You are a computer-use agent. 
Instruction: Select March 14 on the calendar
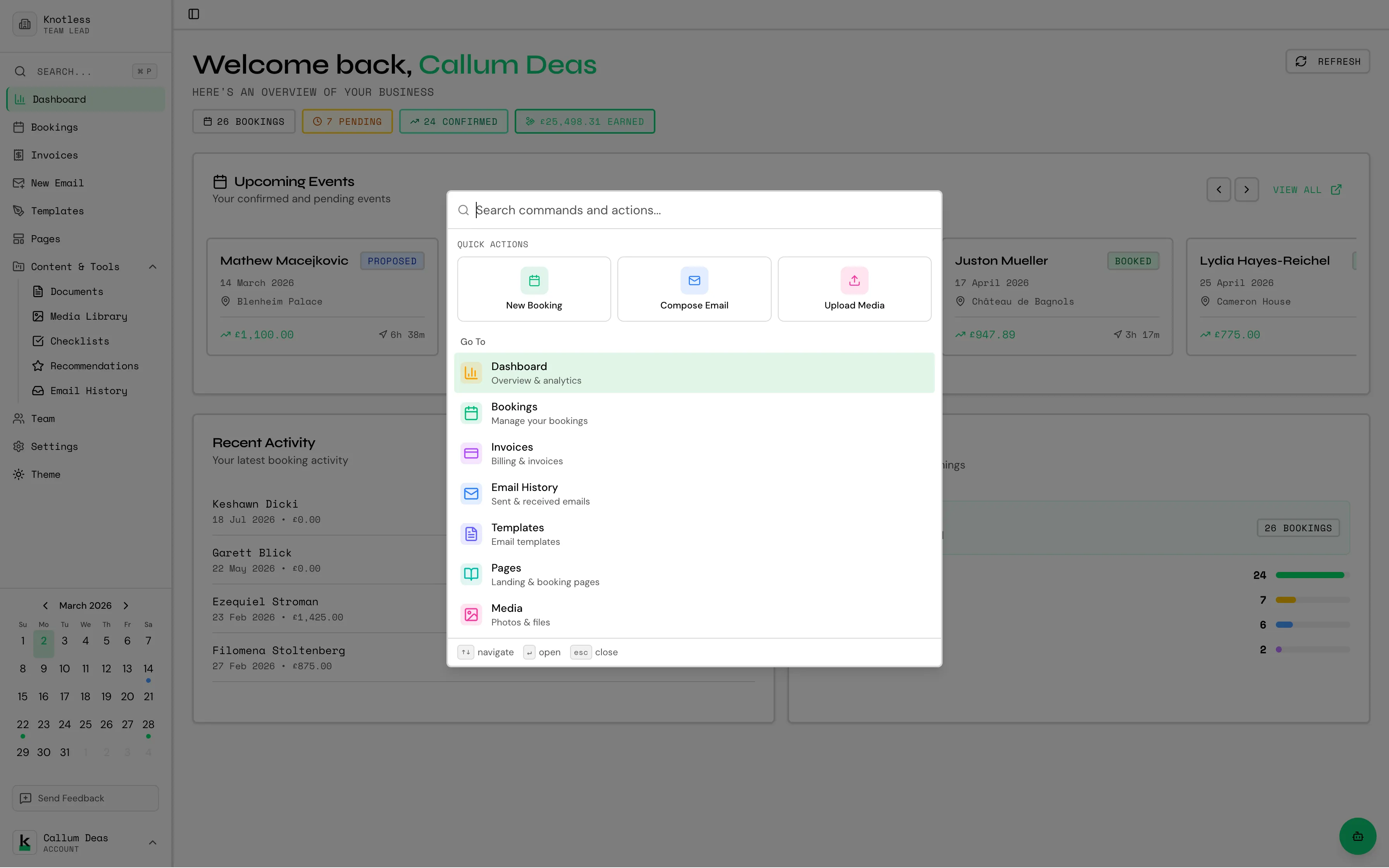pyautogui.click(x=148, y=668)
